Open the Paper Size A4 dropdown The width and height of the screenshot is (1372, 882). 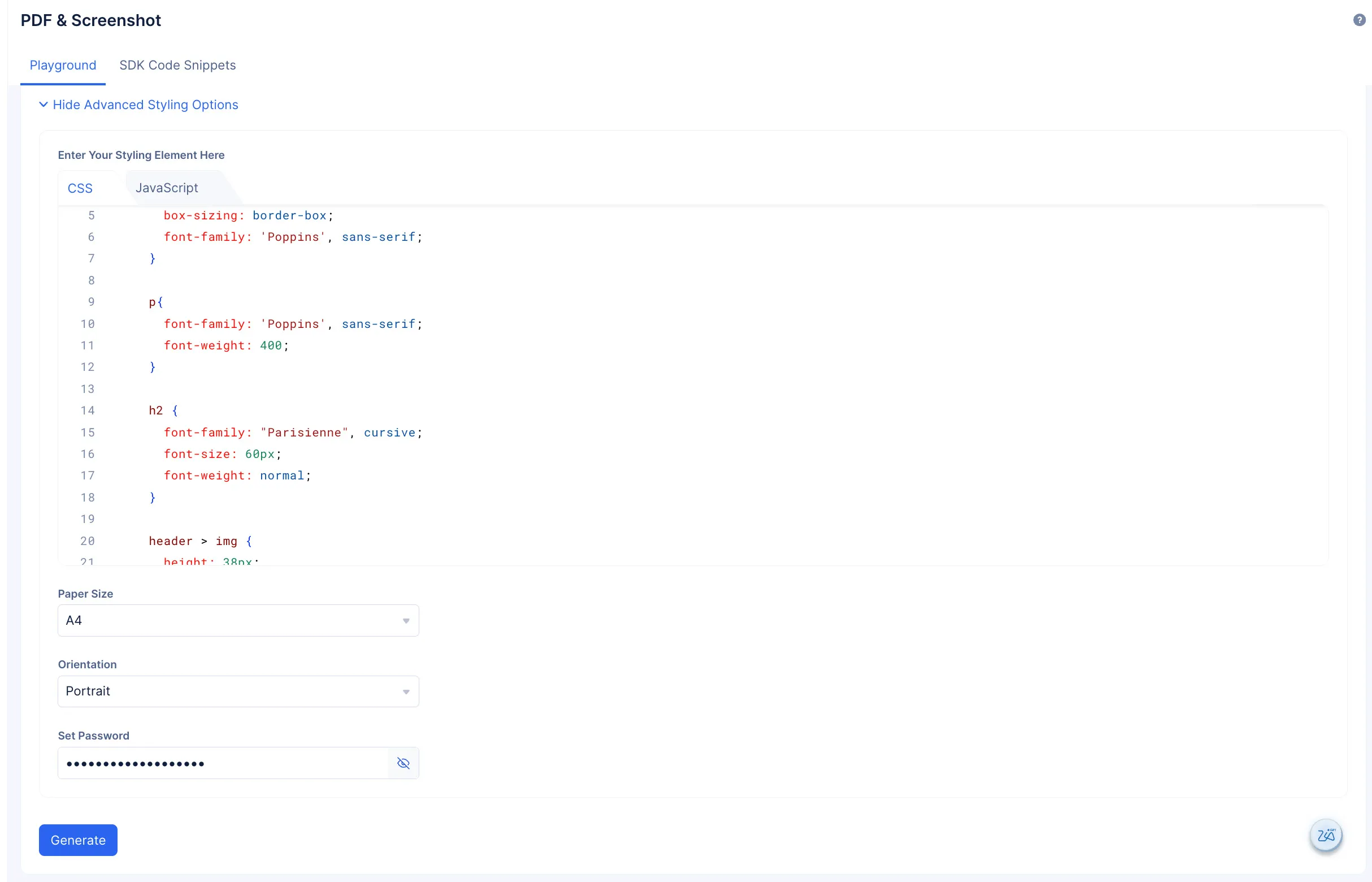238,620
